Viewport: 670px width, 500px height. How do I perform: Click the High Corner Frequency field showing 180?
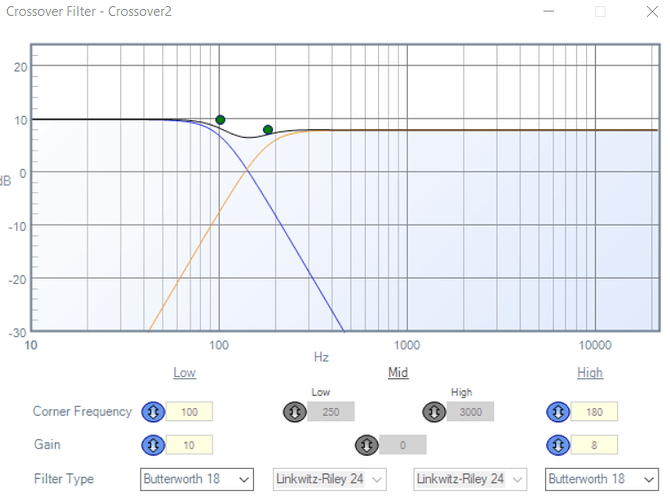(x=594, y=411)
